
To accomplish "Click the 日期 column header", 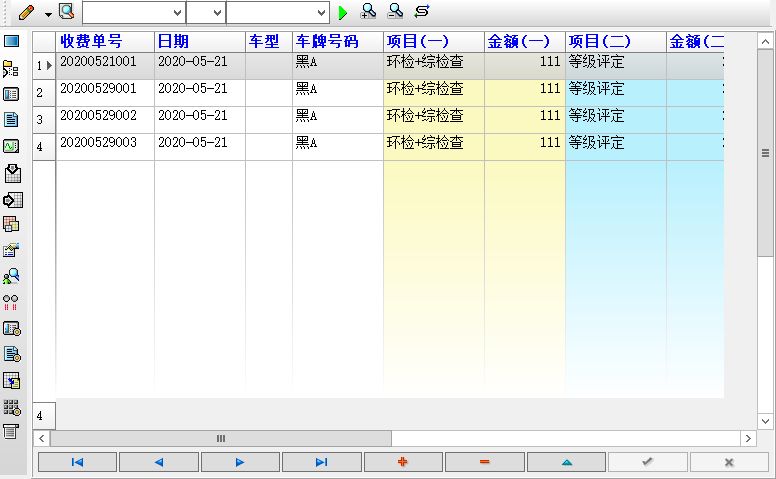I will [200, 42].
